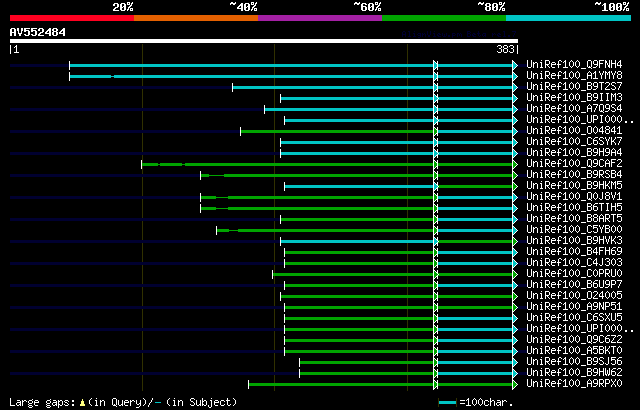
Task: Select the UniRef100_B6TIH5 label
Action: [x=574, y=208]
